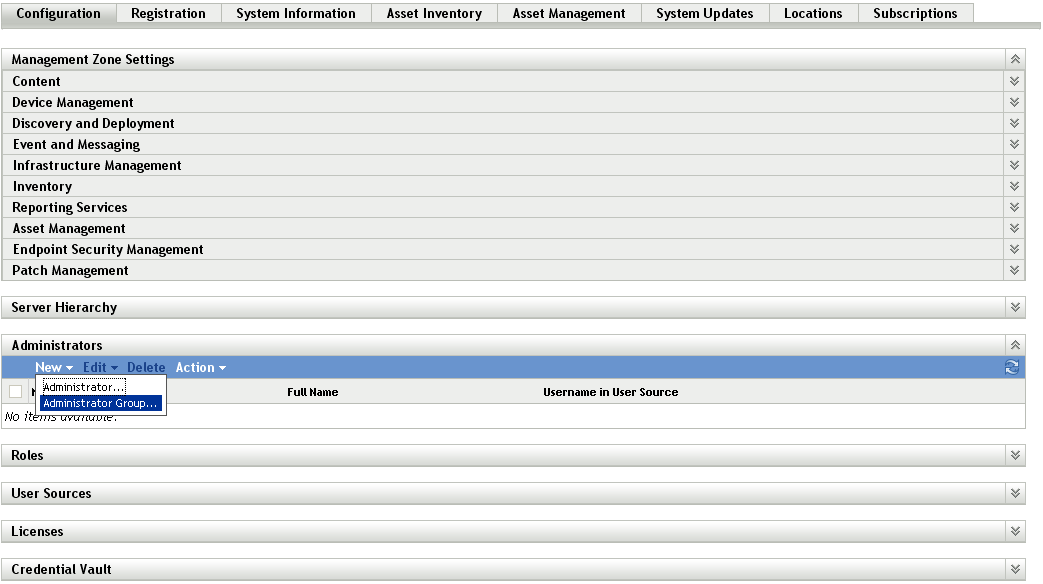Collapse the Administrators panel
The image size is (1043, 584).
(1013, 345)
